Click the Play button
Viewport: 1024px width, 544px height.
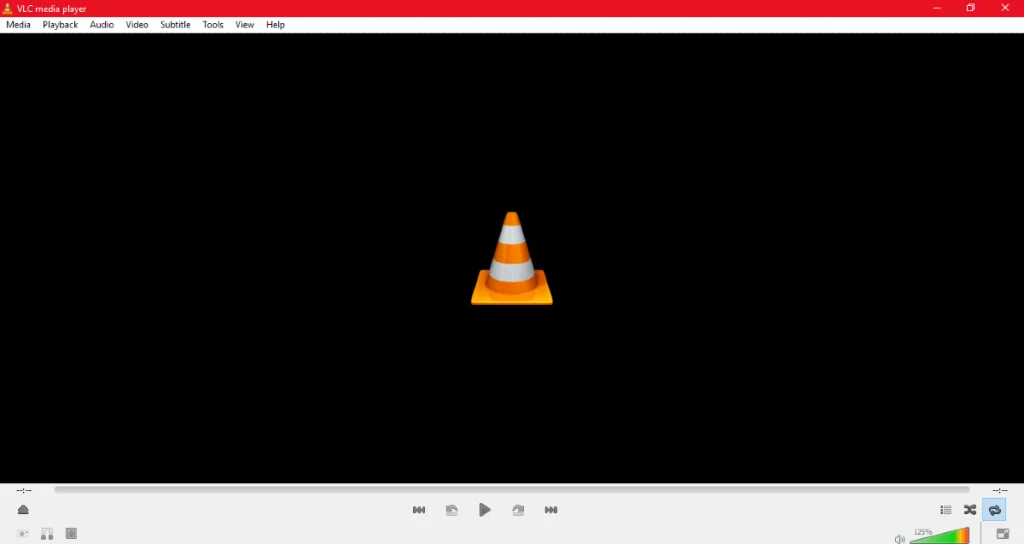(x=484, y=510)
